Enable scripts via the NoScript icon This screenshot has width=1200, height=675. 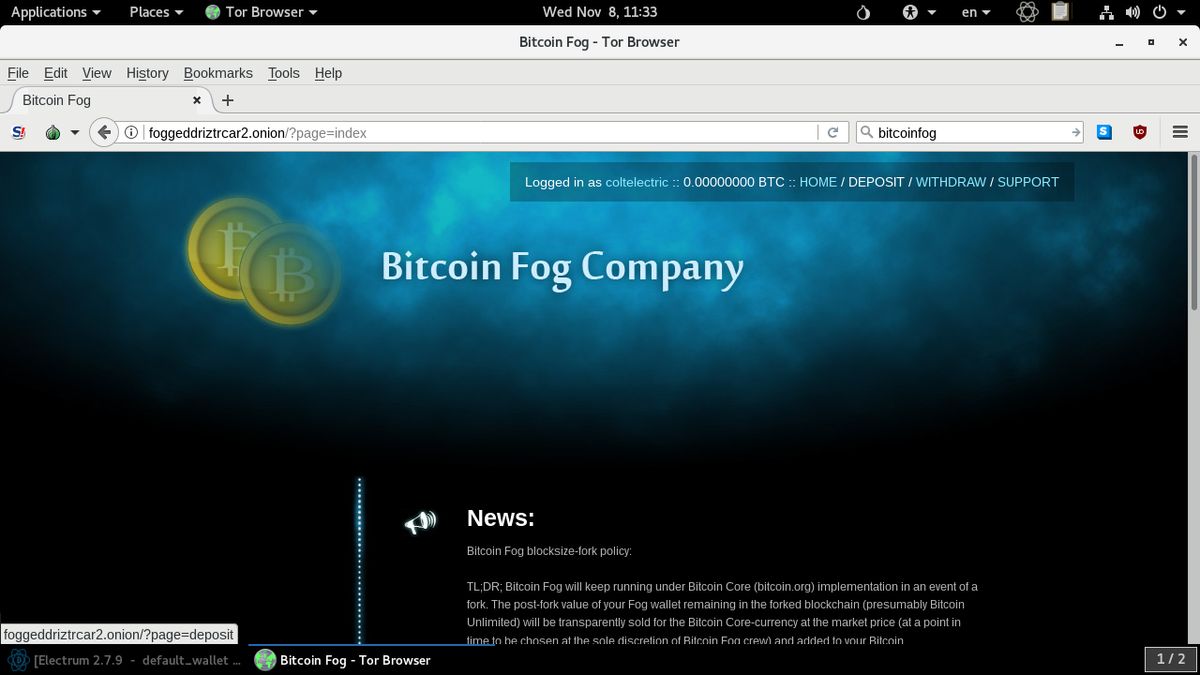coord(18,132)
